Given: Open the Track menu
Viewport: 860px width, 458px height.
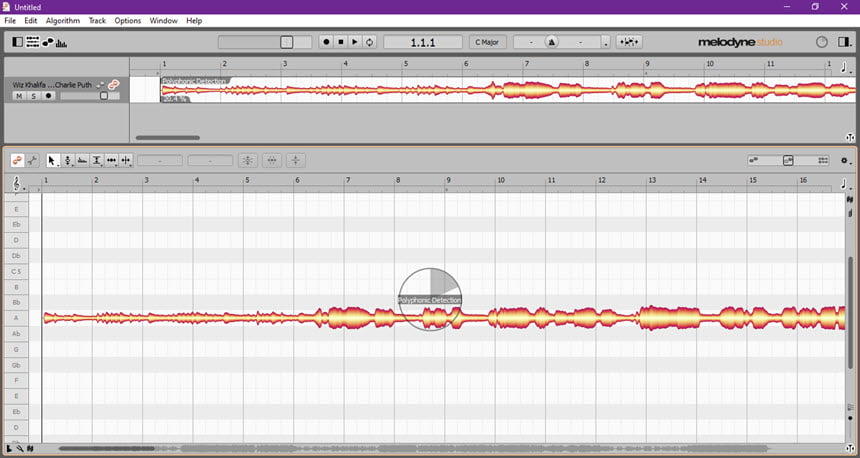Looking at the screenshot, I should (97, 20).
